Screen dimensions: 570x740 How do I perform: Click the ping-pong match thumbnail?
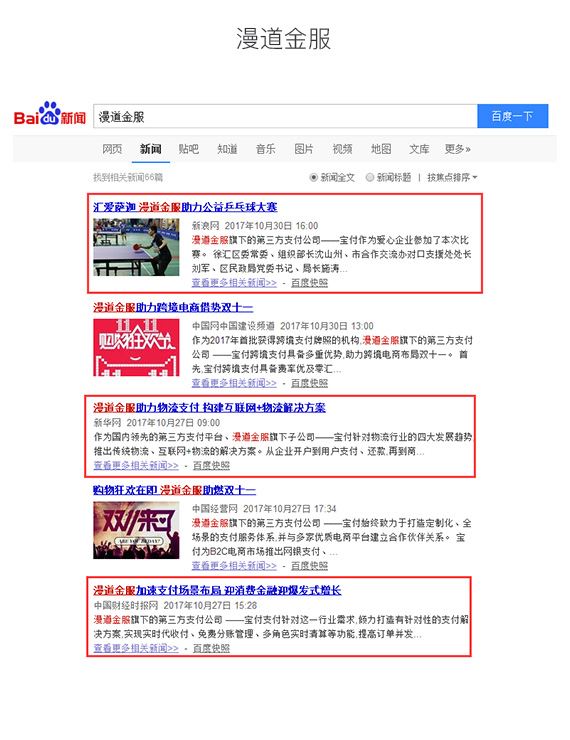136,247
